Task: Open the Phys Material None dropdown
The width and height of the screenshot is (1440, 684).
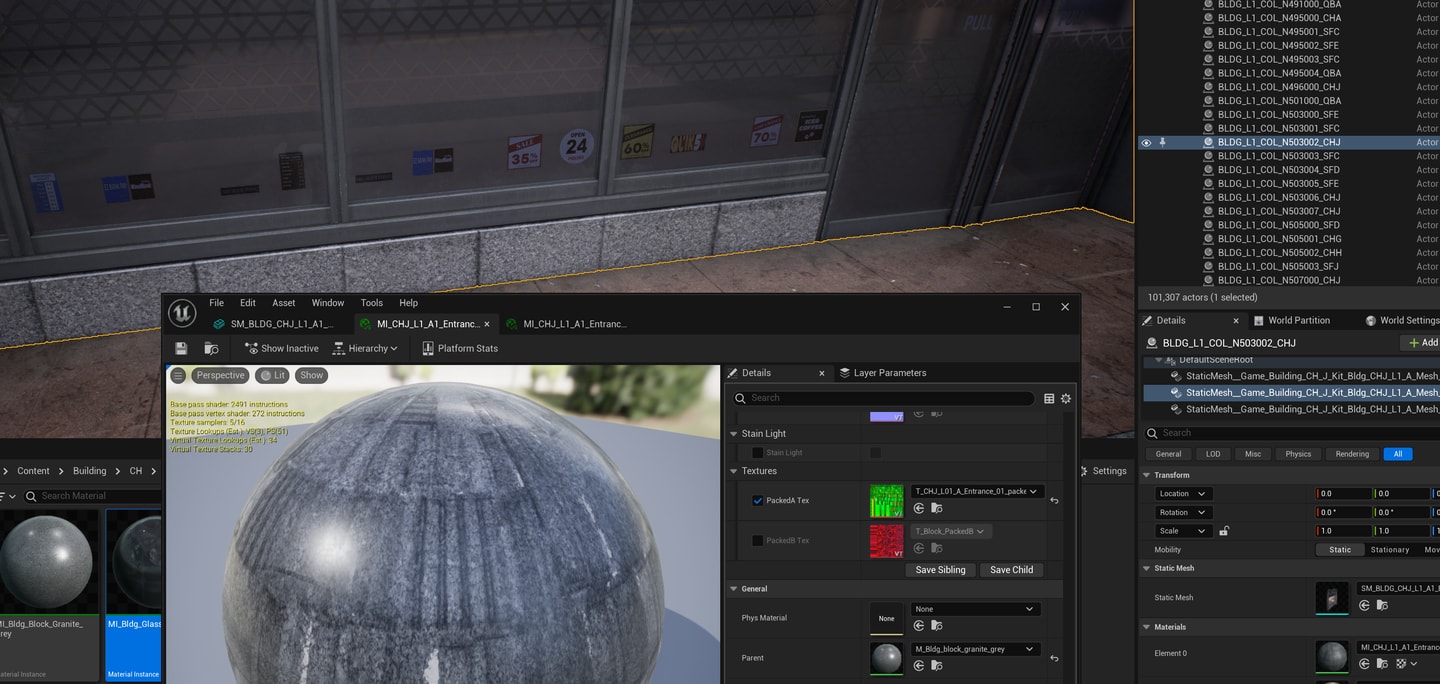Action: coord(976,609)
